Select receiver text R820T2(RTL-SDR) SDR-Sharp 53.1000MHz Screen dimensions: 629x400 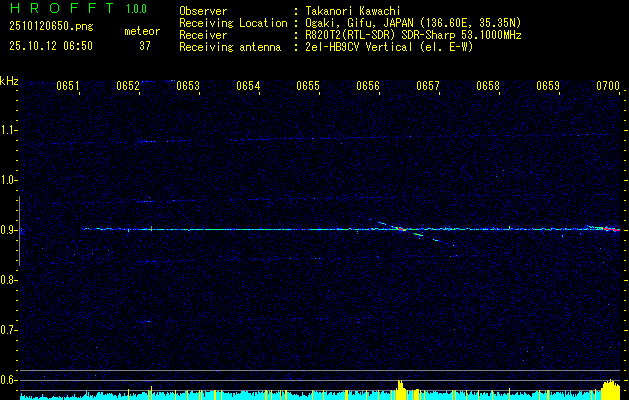click(413, 35)
